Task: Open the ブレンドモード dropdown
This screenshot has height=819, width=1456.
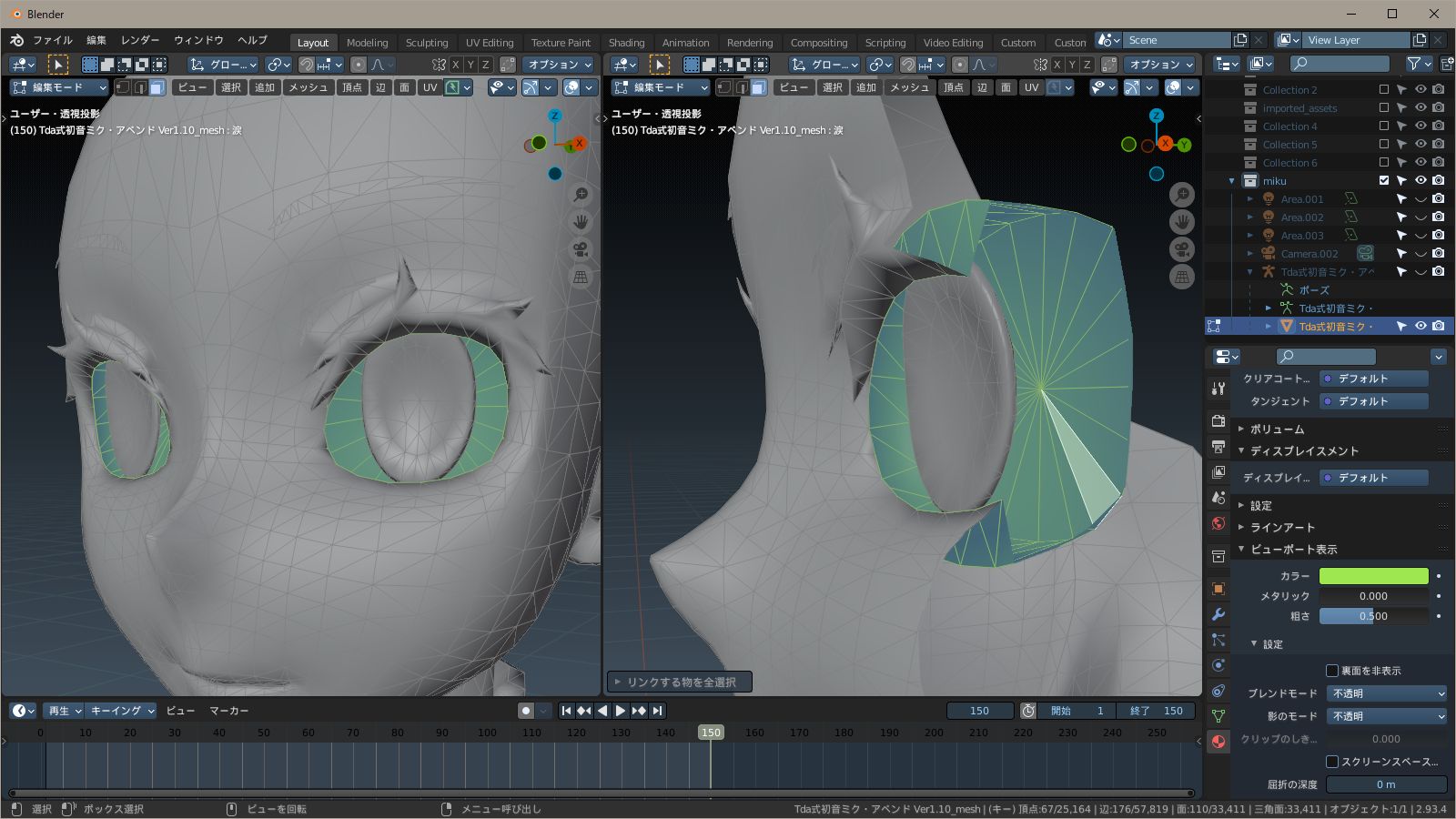Action: (x=1386, y=693)
